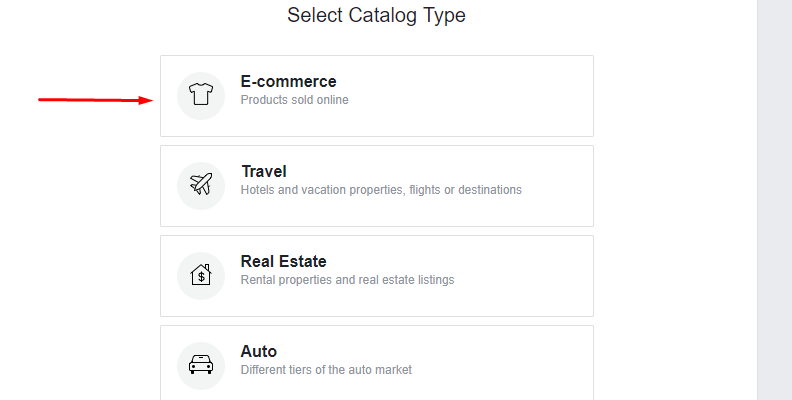Viewport: 792px width, 400px height.
Task: Click the car icon for Auto
Action: click(201, 364)
